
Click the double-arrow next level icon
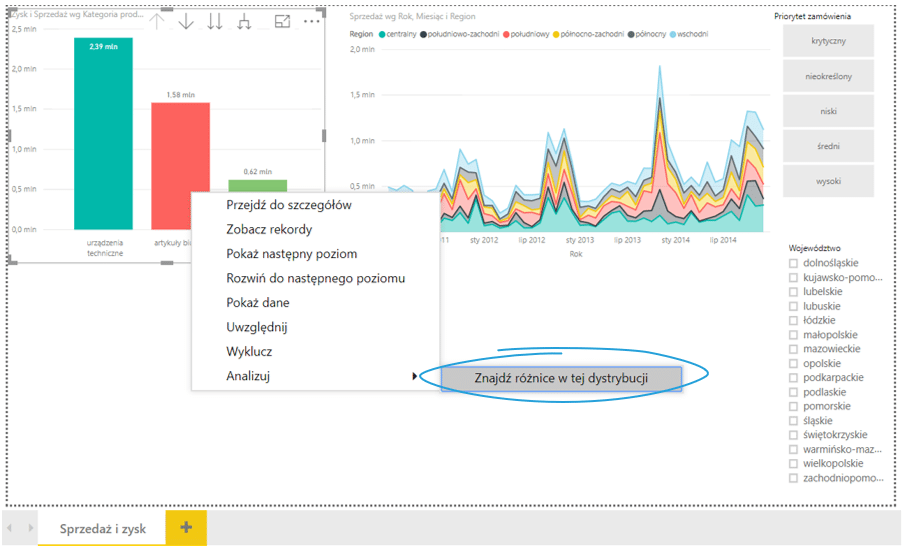point(215,21)
